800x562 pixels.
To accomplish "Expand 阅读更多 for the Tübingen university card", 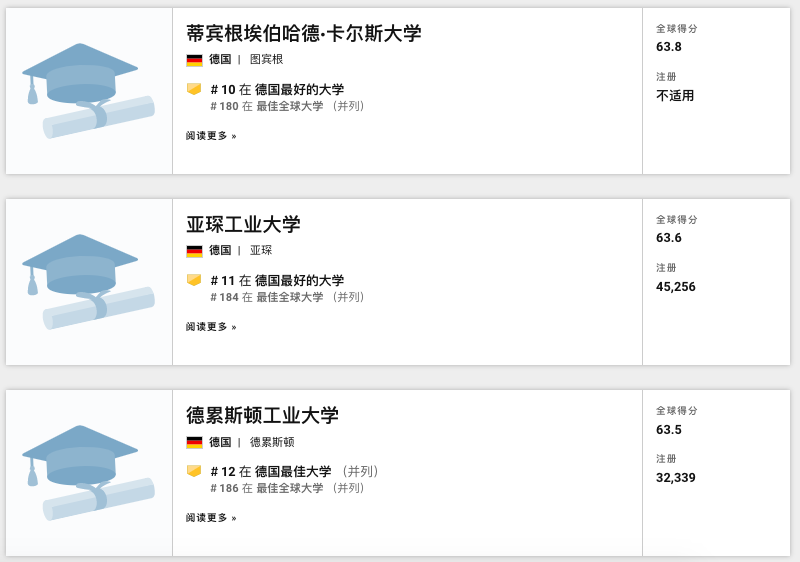I will [x=211, y=136].
